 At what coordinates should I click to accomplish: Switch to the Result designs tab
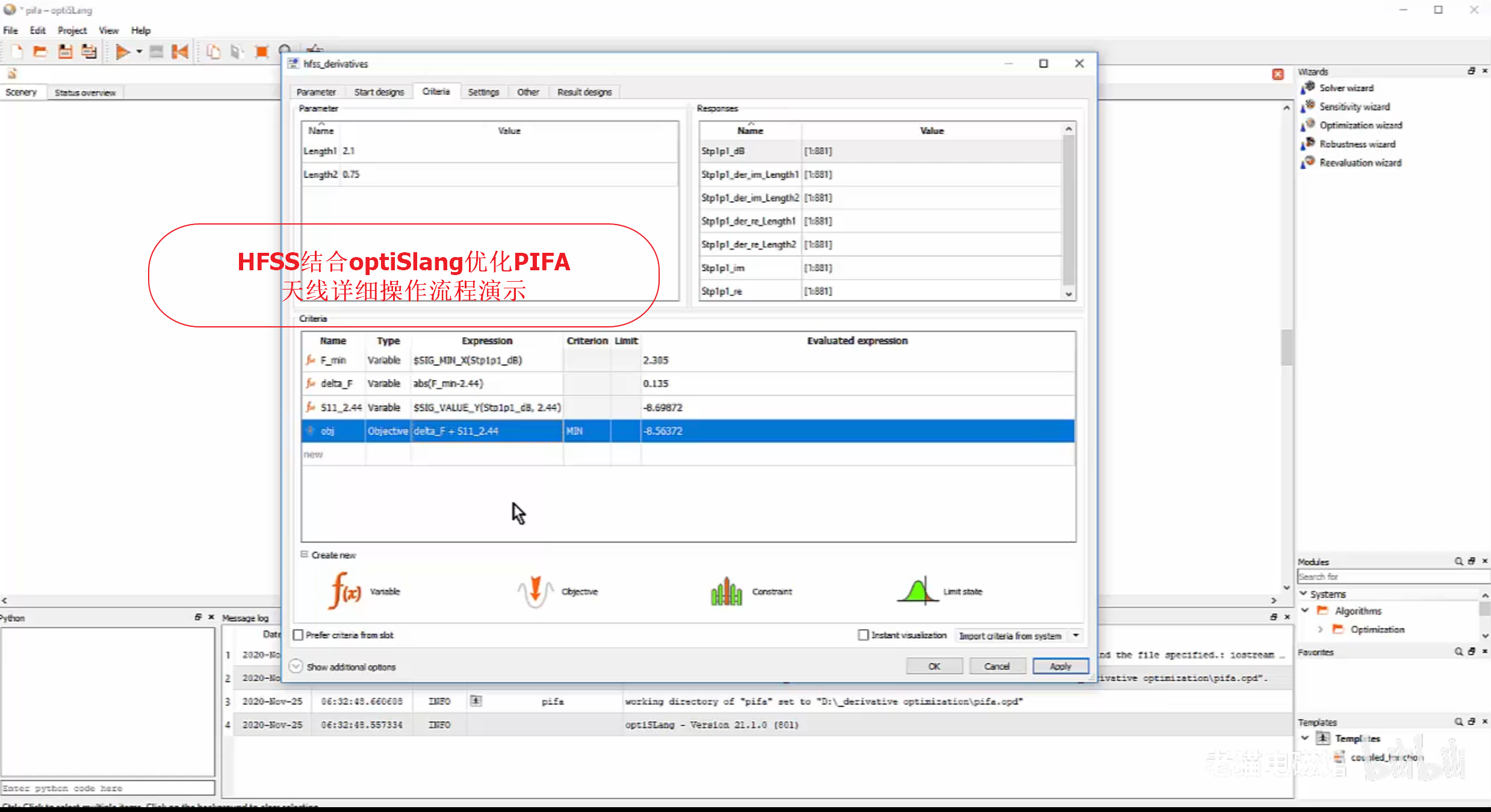click(x=584, y=92)
